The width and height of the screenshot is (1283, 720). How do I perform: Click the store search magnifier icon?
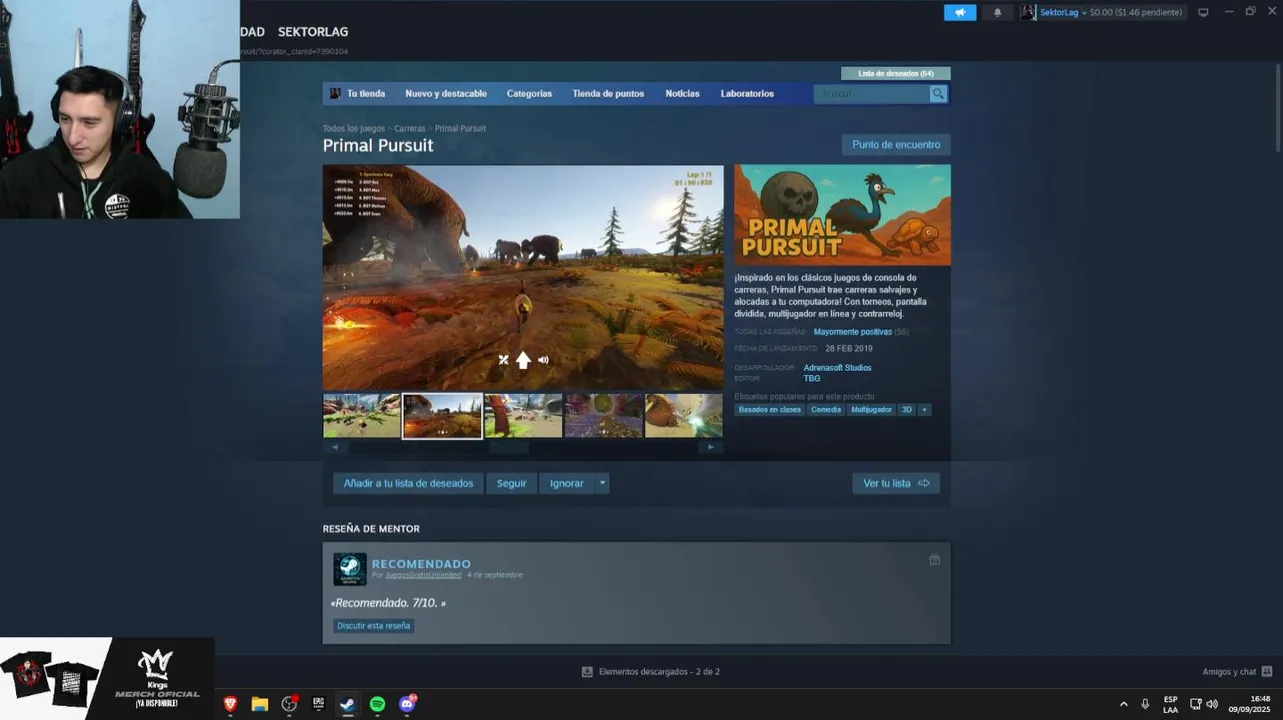coord(938,93)
